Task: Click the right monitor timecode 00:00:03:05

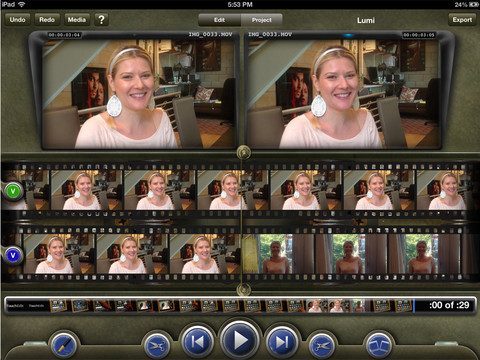Action: coord(419,35)
